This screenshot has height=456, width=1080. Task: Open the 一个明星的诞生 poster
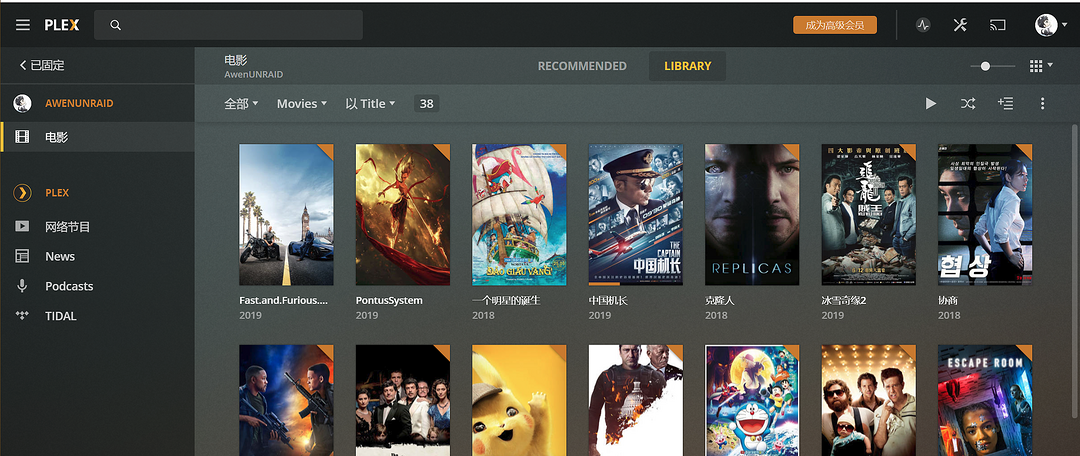pos(519,215)
